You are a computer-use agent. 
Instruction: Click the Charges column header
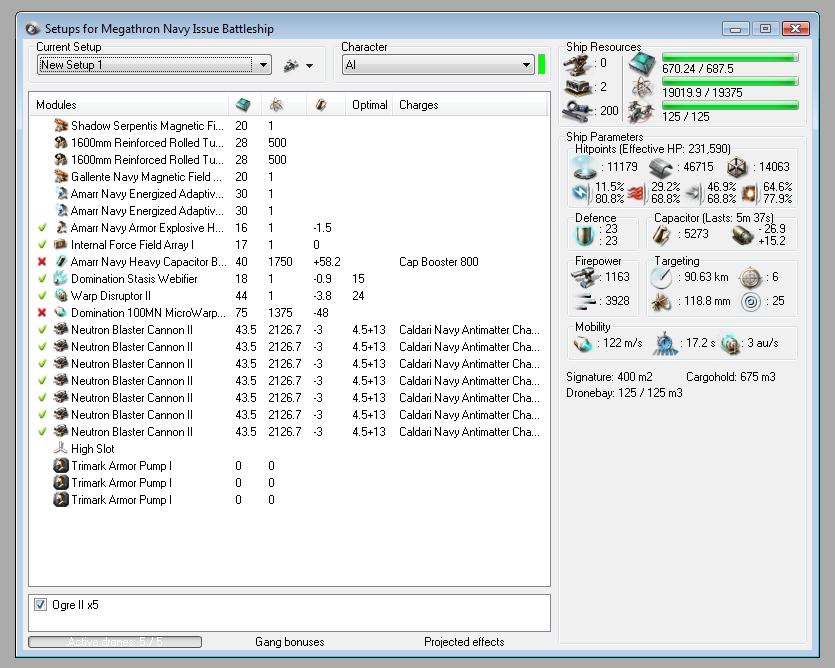click(418, 105)
